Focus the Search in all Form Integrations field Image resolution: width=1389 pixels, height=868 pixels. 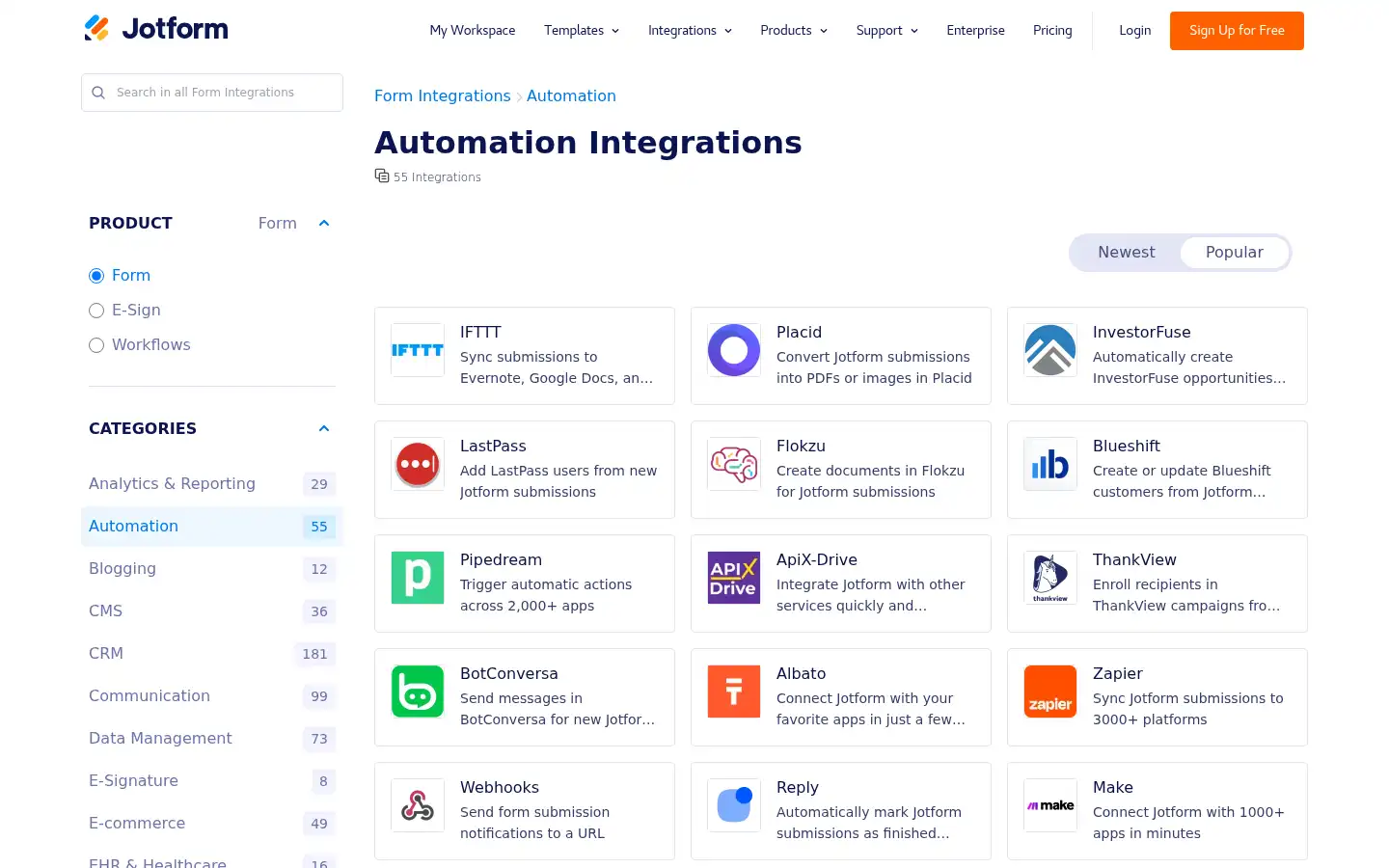pos(212,93)
